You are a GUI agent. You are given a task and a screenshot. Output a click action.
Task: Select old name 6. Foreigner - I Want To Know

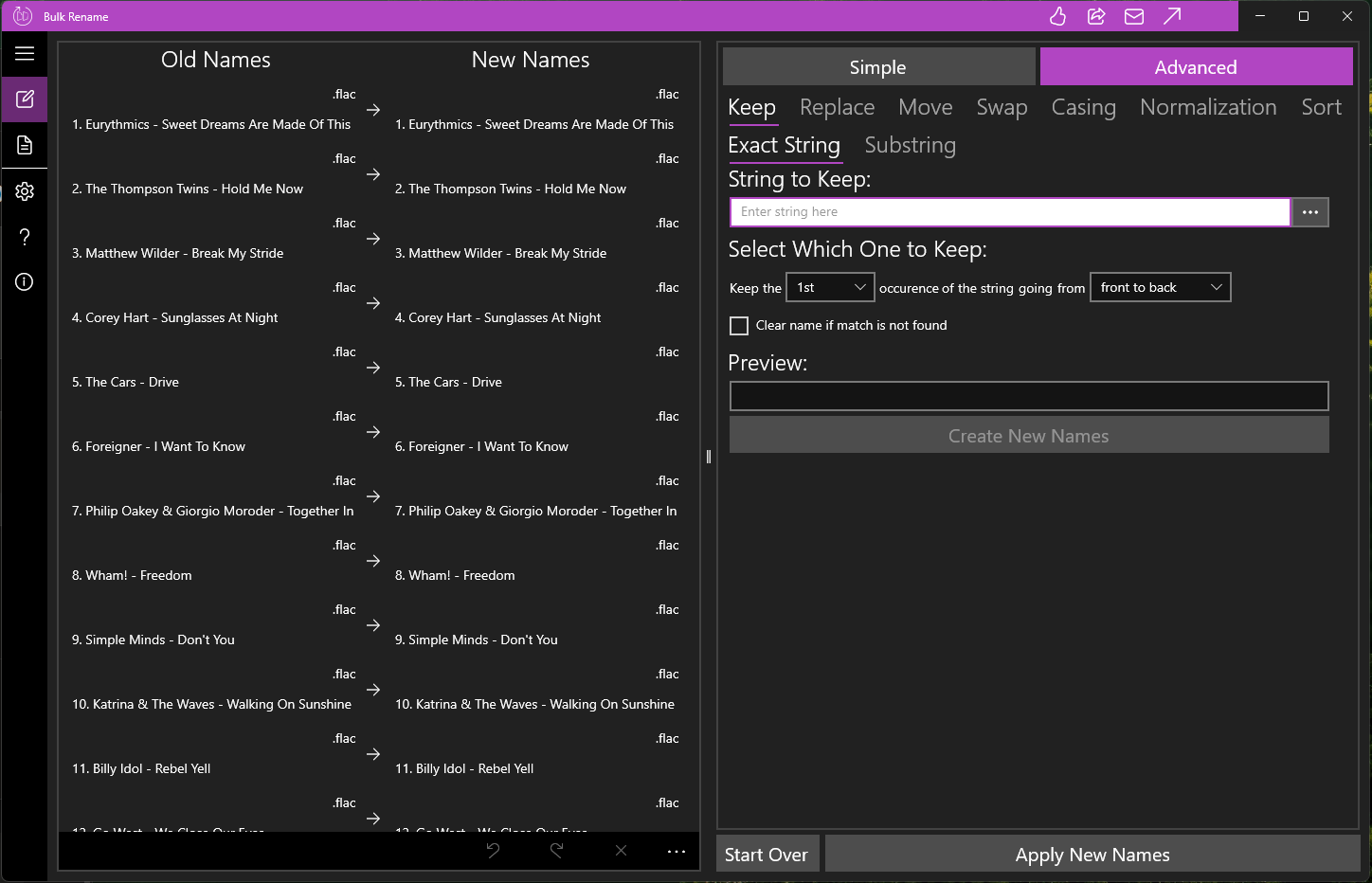pyautogui.click(x=158, y=446)
